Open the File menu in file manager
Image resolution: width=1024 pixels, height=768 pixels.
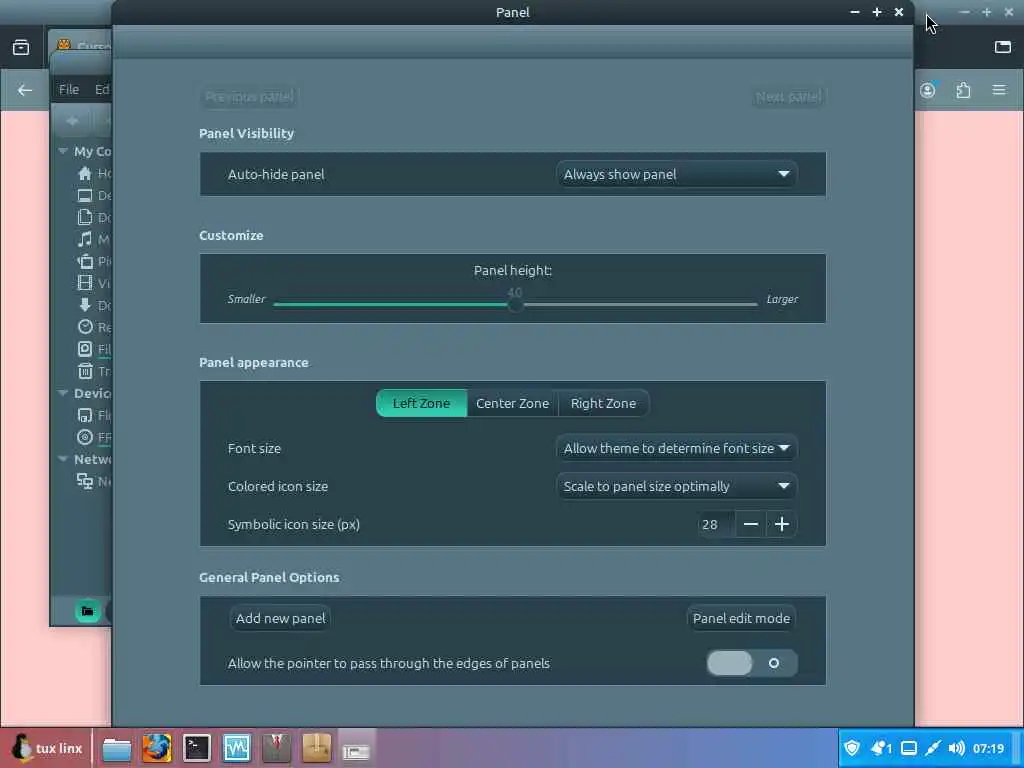click(x=69, y=89)
